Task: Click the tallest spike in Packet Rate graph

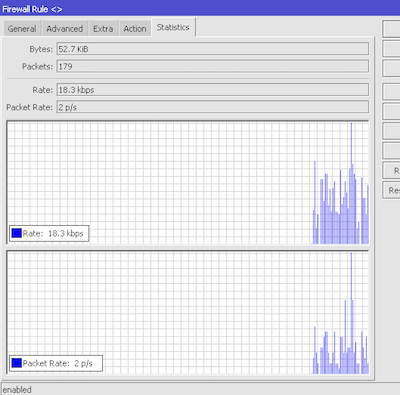Action: (x=351, y=313)
